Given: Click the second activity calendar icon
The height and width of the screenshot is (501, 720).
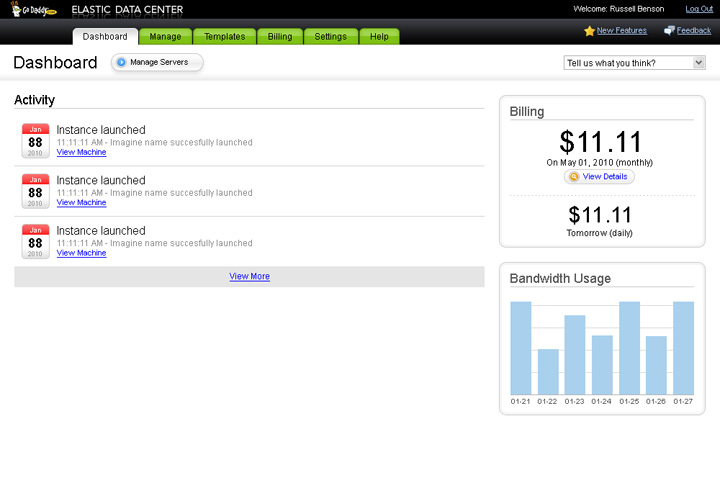Looking at the screenshot, I should click(35, 191).
